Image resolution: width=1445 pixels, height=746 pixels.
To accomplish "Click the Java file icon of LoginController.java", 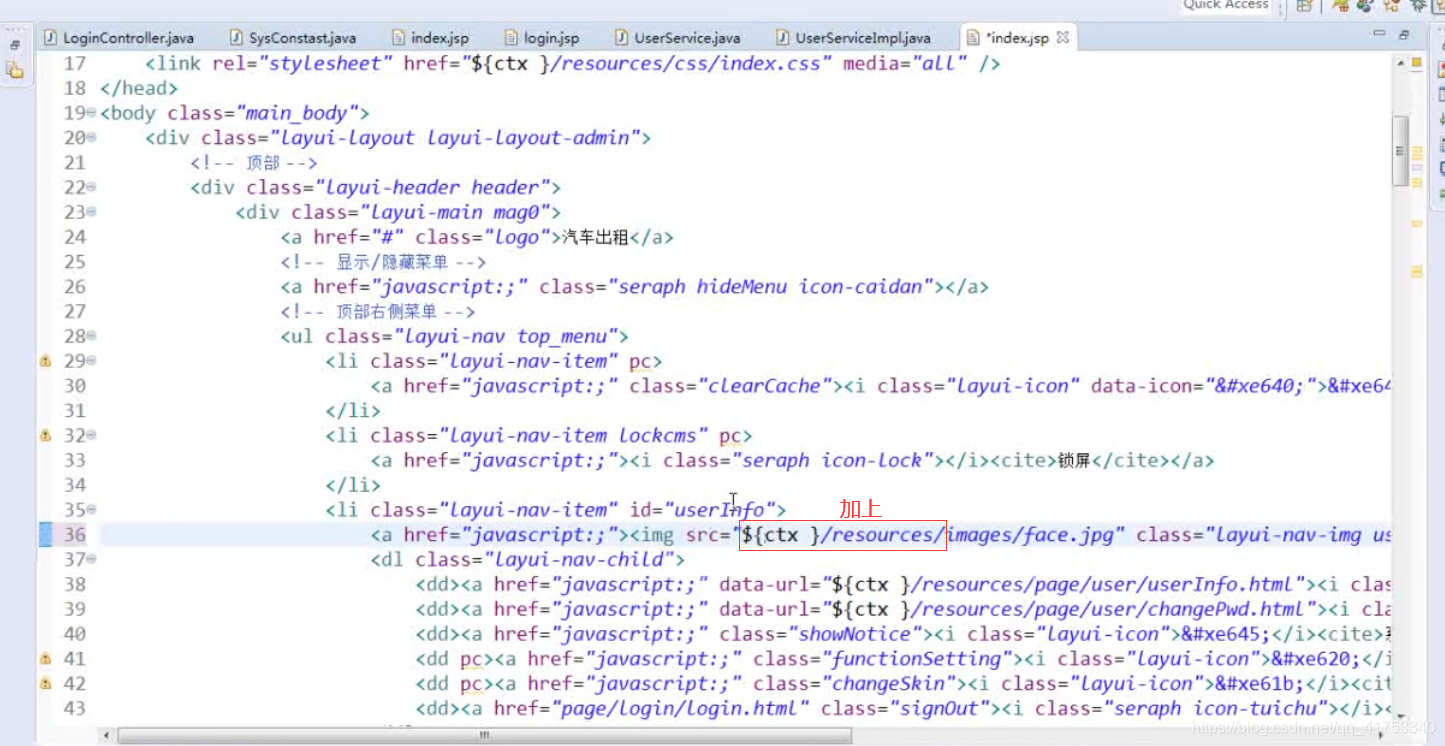I will coord(50,38).
